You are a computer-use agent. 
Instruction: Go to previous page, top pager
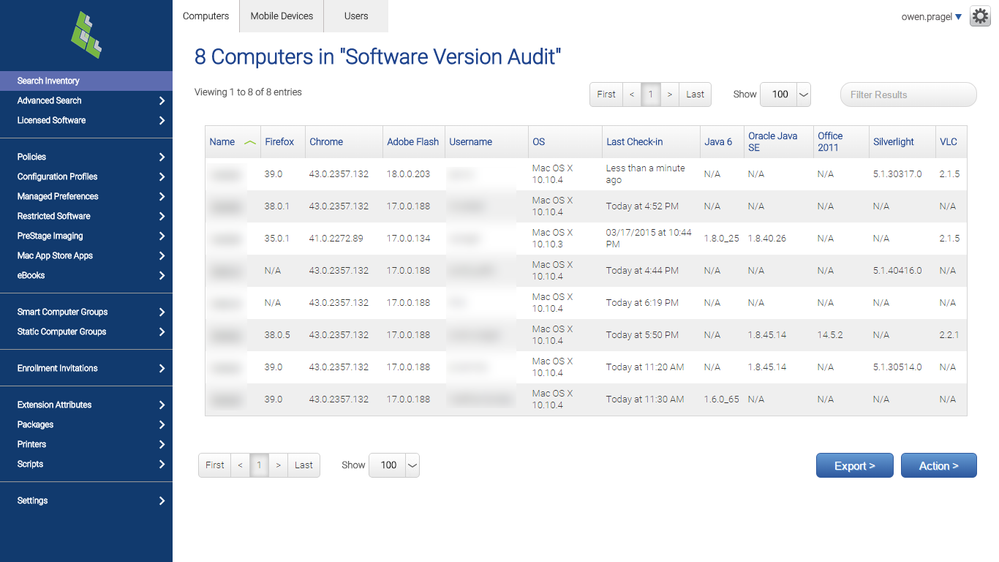(x=631, y=94)
